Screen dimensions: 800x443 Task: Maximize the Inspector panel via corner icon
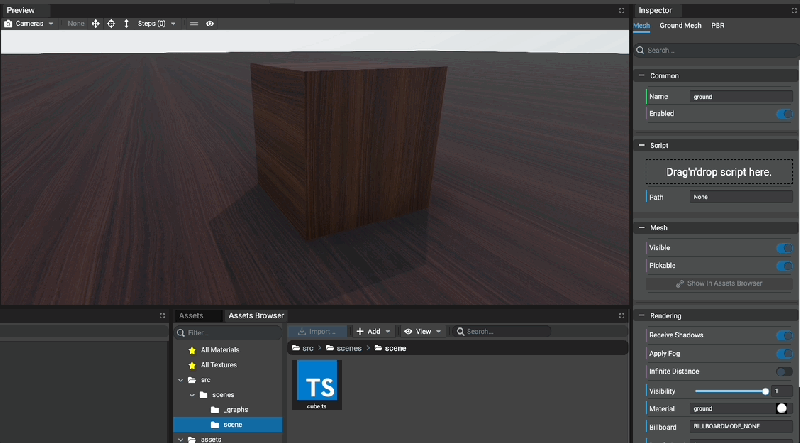point(792,10)
